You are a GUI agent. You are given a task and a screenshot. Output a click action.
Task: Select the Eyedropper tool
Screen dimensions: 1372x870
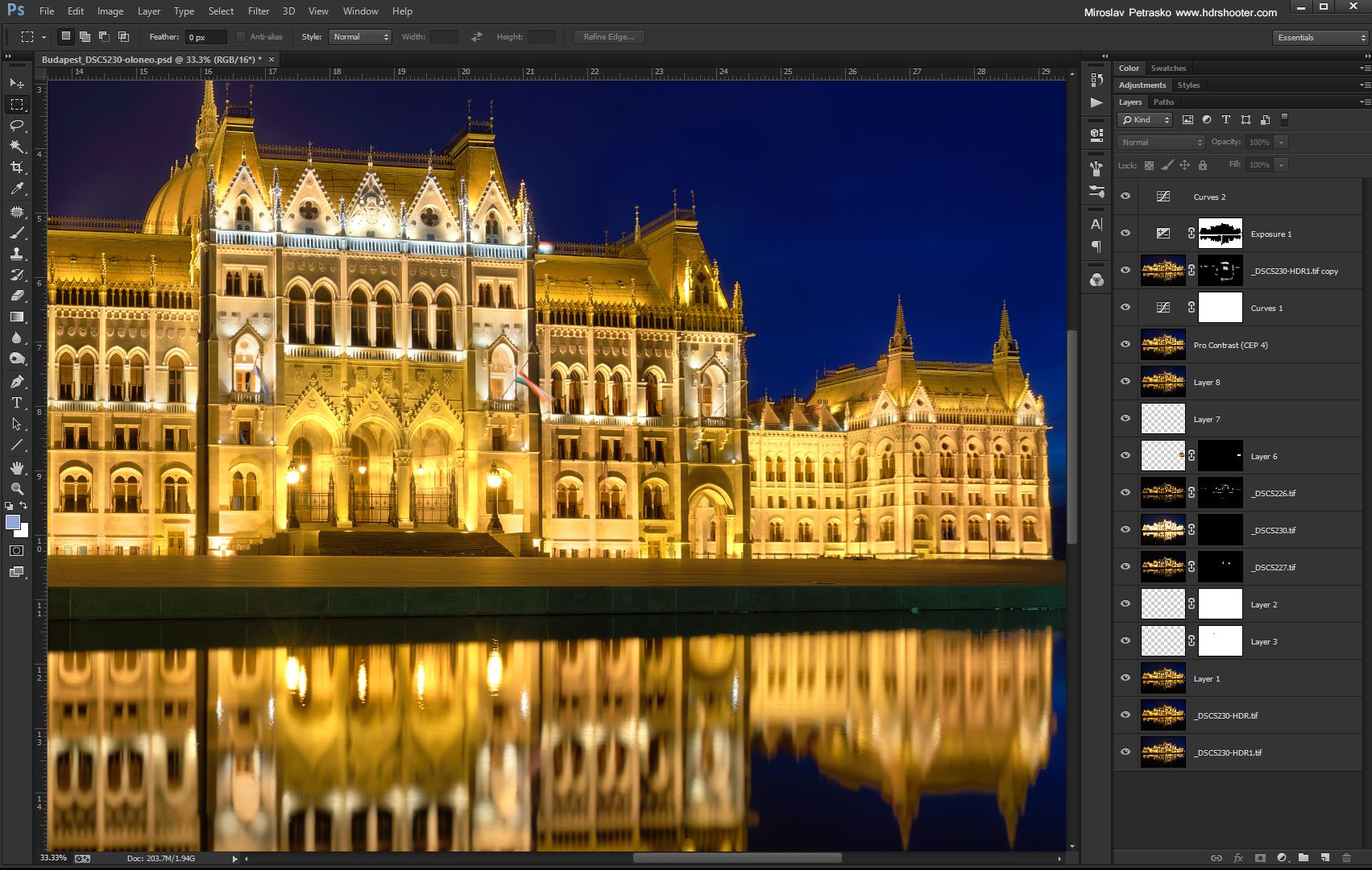[17, 188]
